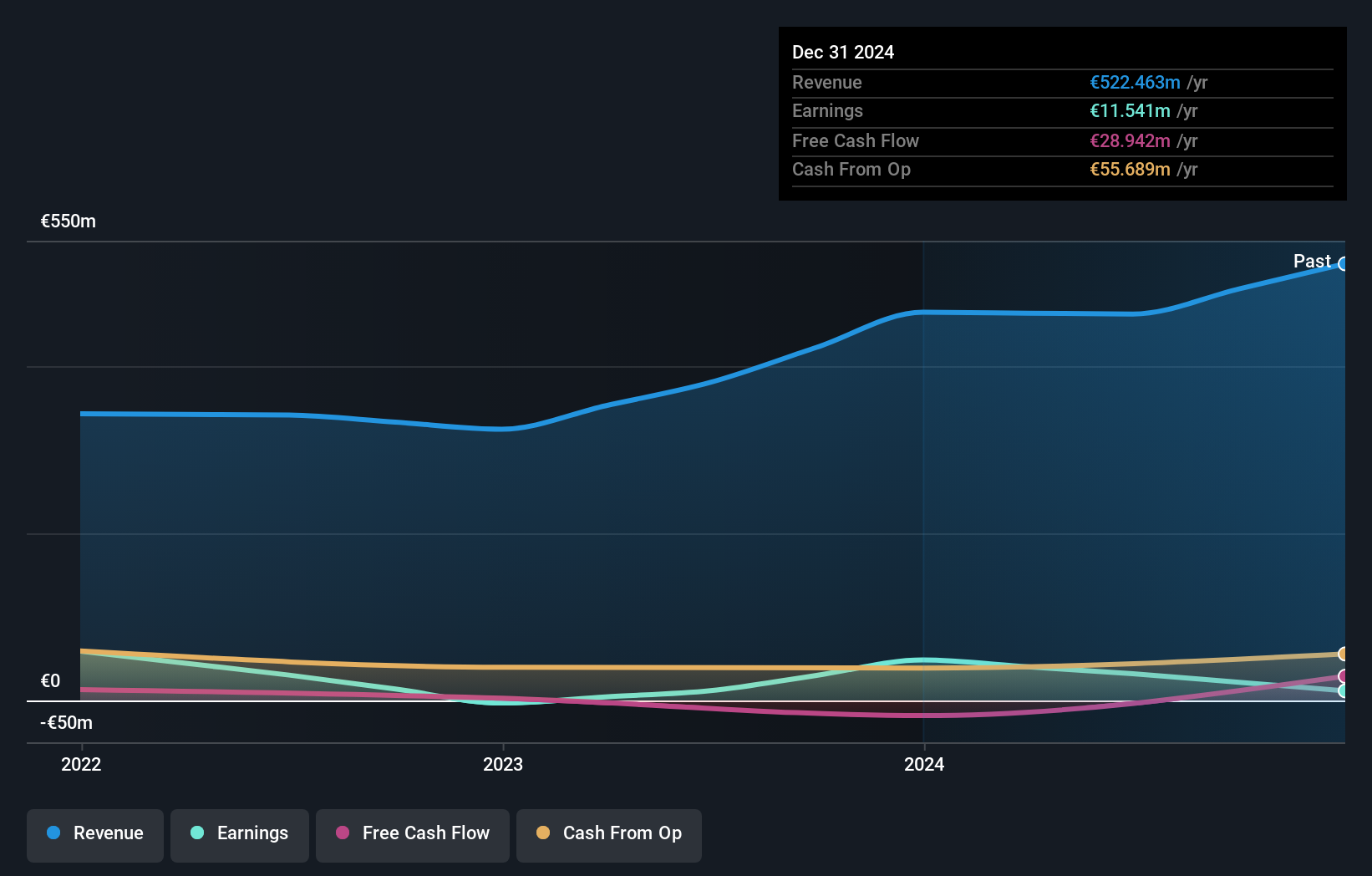Click the €0 y-axis label
This screenshot has height=876, width=1372.
click(x=50, y=681)
